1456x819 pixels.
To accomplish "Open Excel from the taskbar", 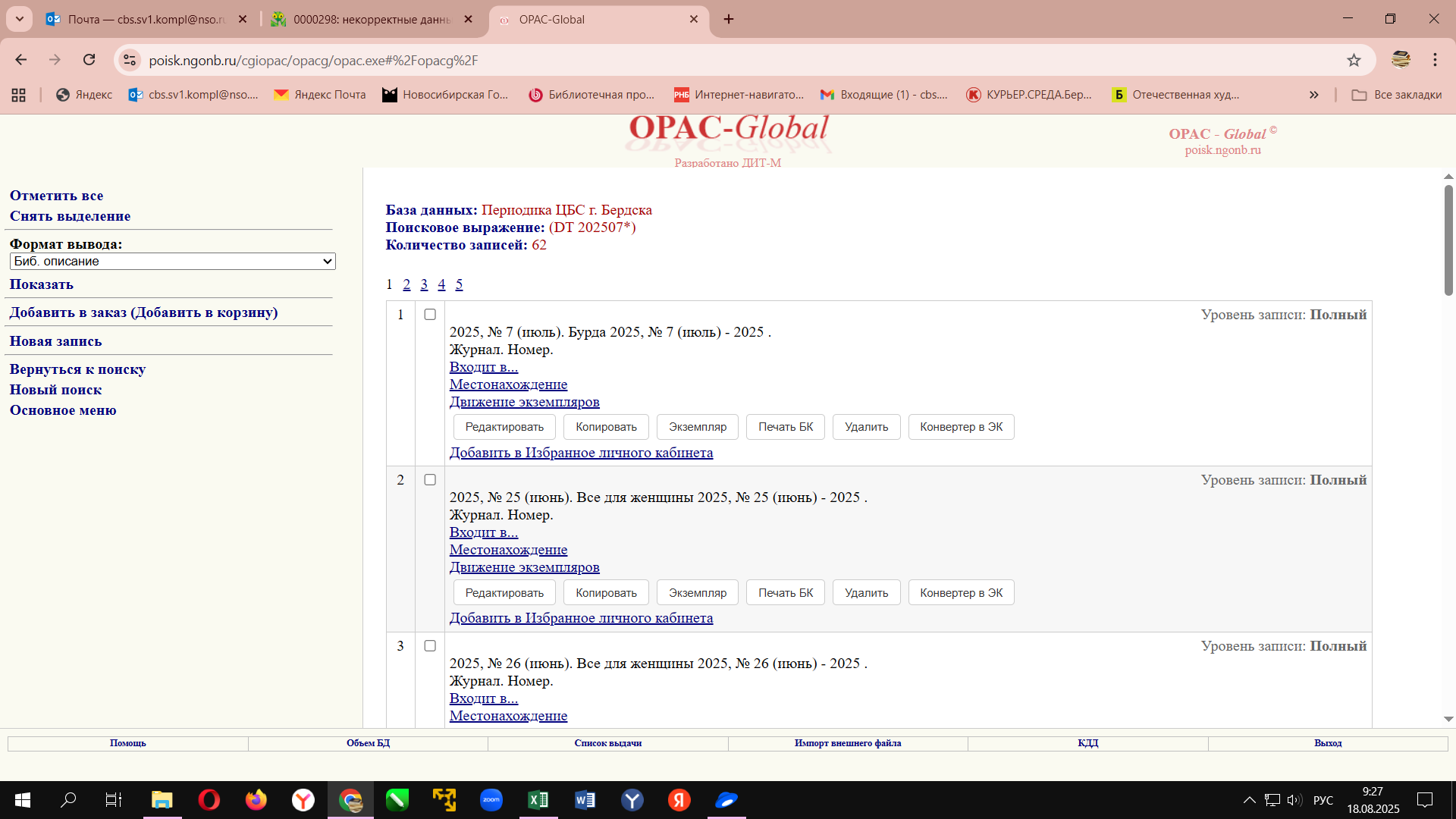I will (538, 800).
